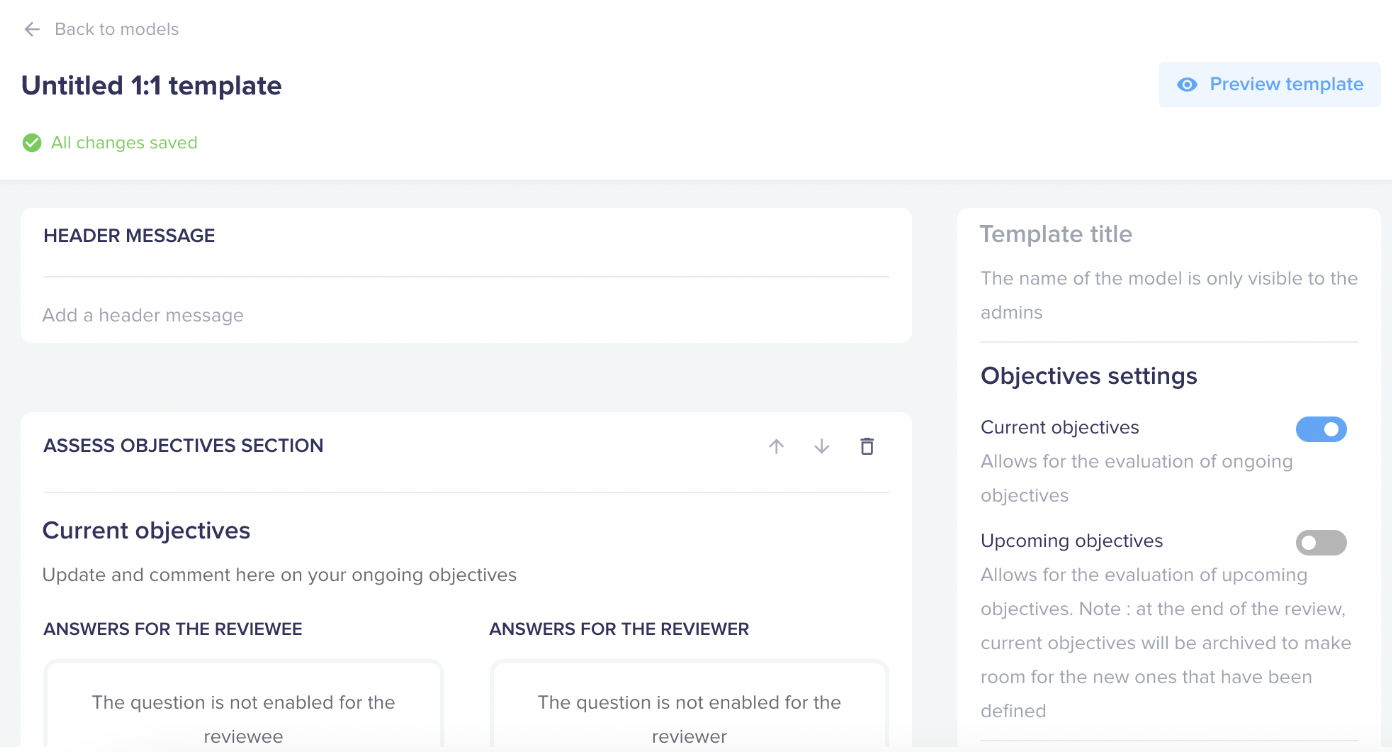1392x752 pixels.
Task: Click the Untitled 1:1 template title
Action: tap(151, 86)
